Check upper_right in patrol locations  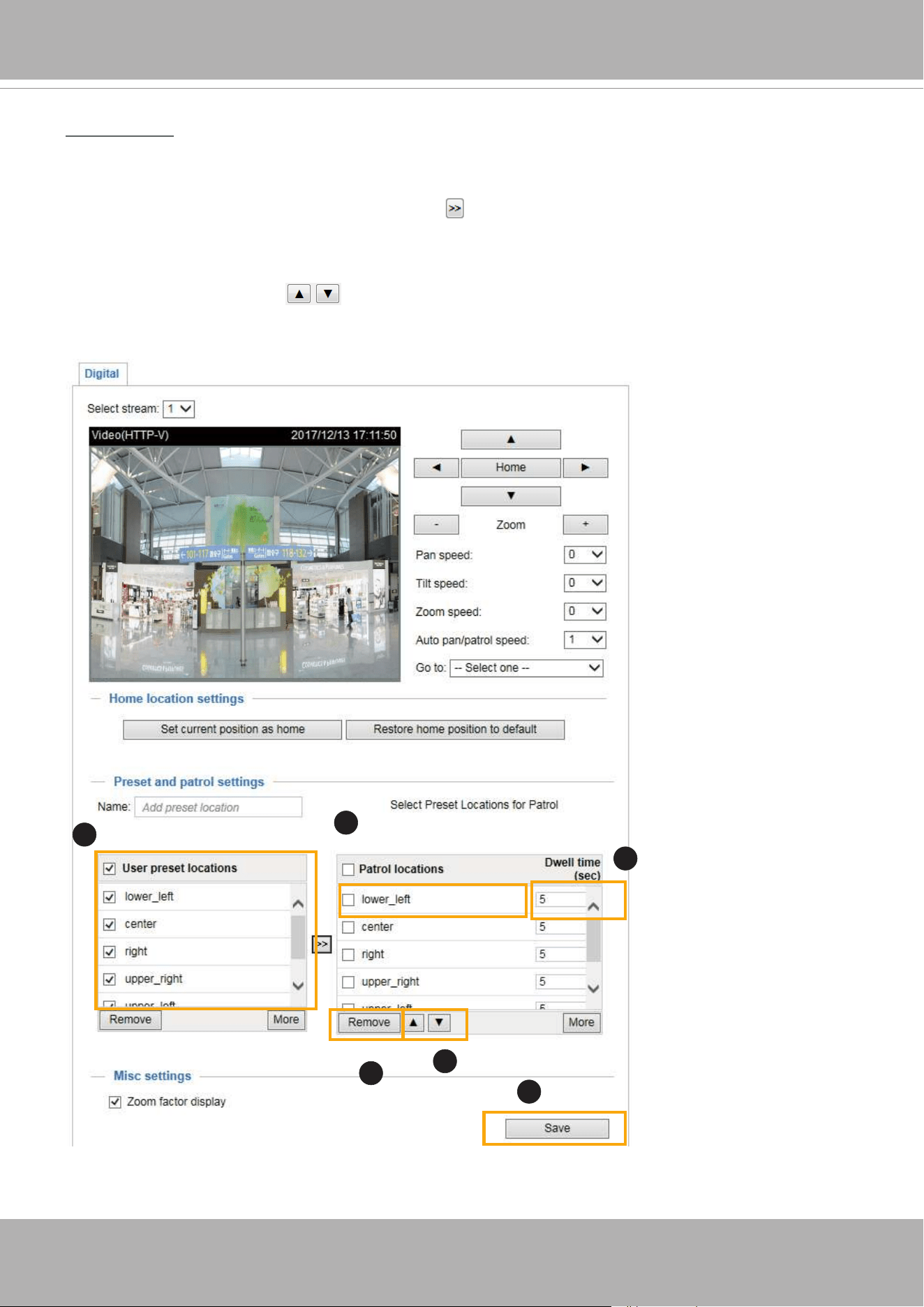[x=348, y=982]
